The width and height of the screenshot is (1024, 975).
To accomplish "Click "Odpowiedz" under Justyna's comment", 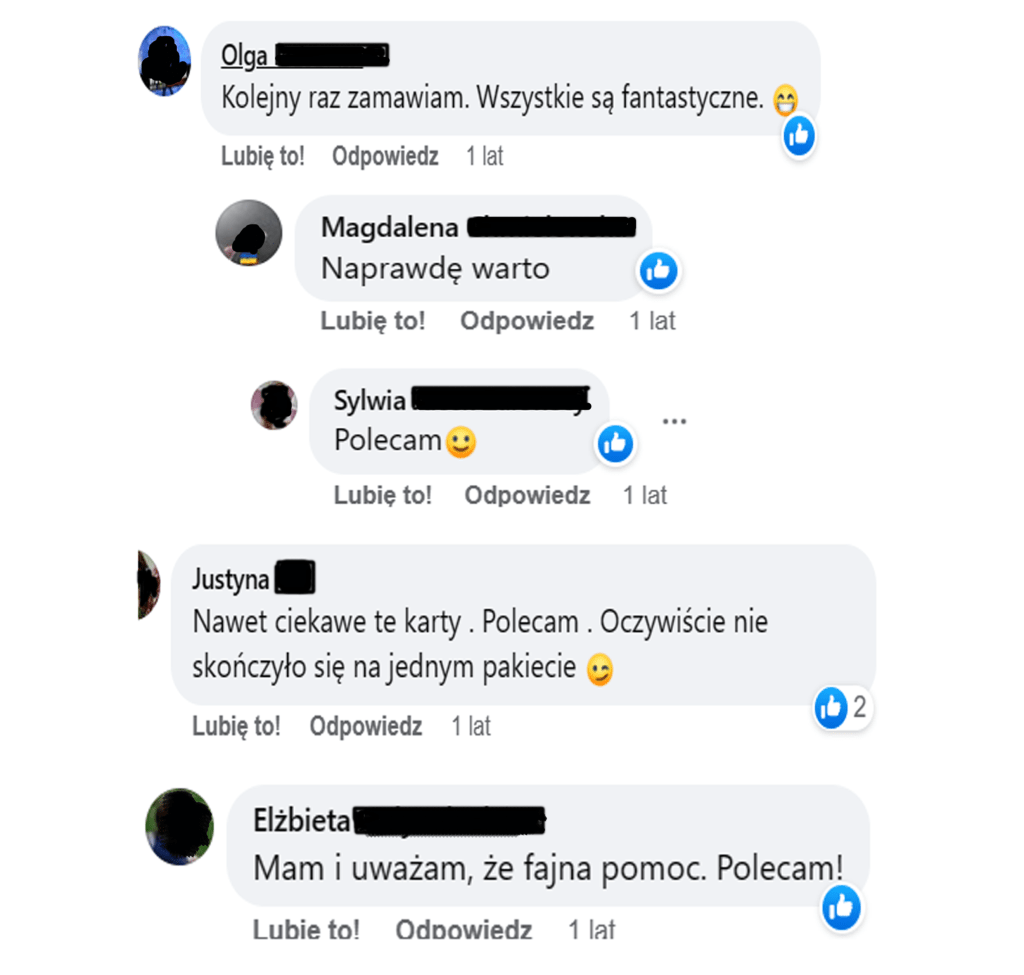I will pos(366,727).
